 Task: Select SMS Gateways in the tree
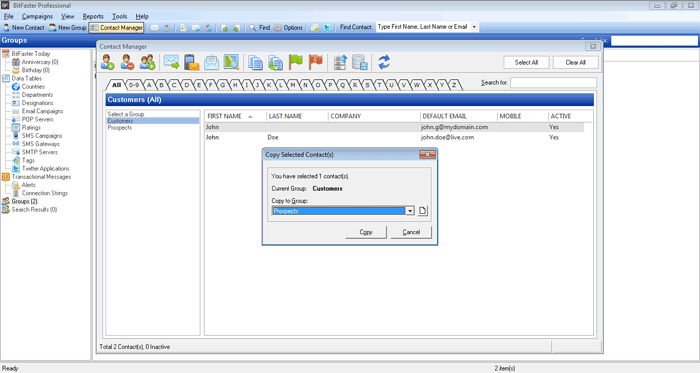click(41, 144)
